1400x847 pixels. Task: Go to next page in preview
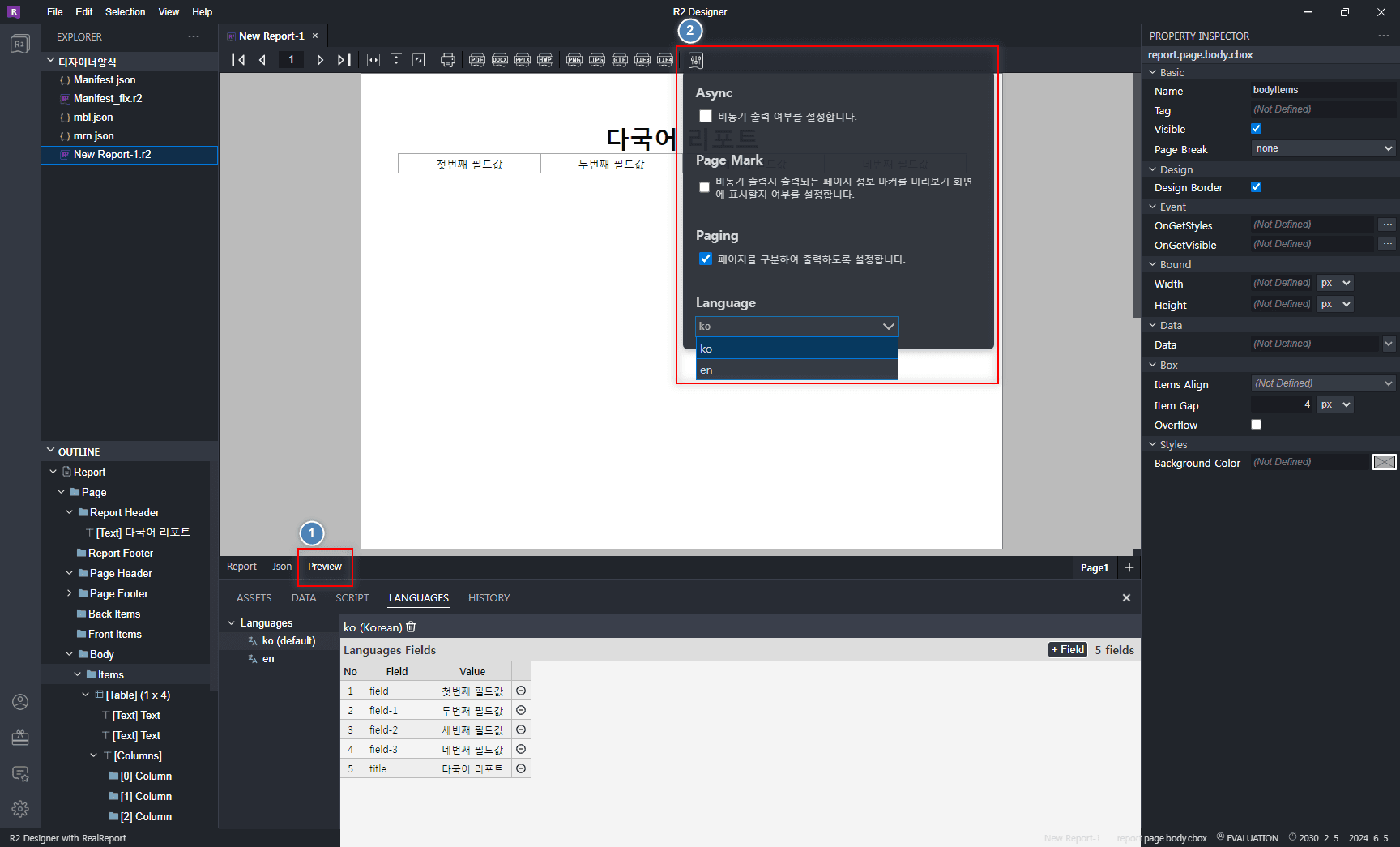tap(320, 60)
